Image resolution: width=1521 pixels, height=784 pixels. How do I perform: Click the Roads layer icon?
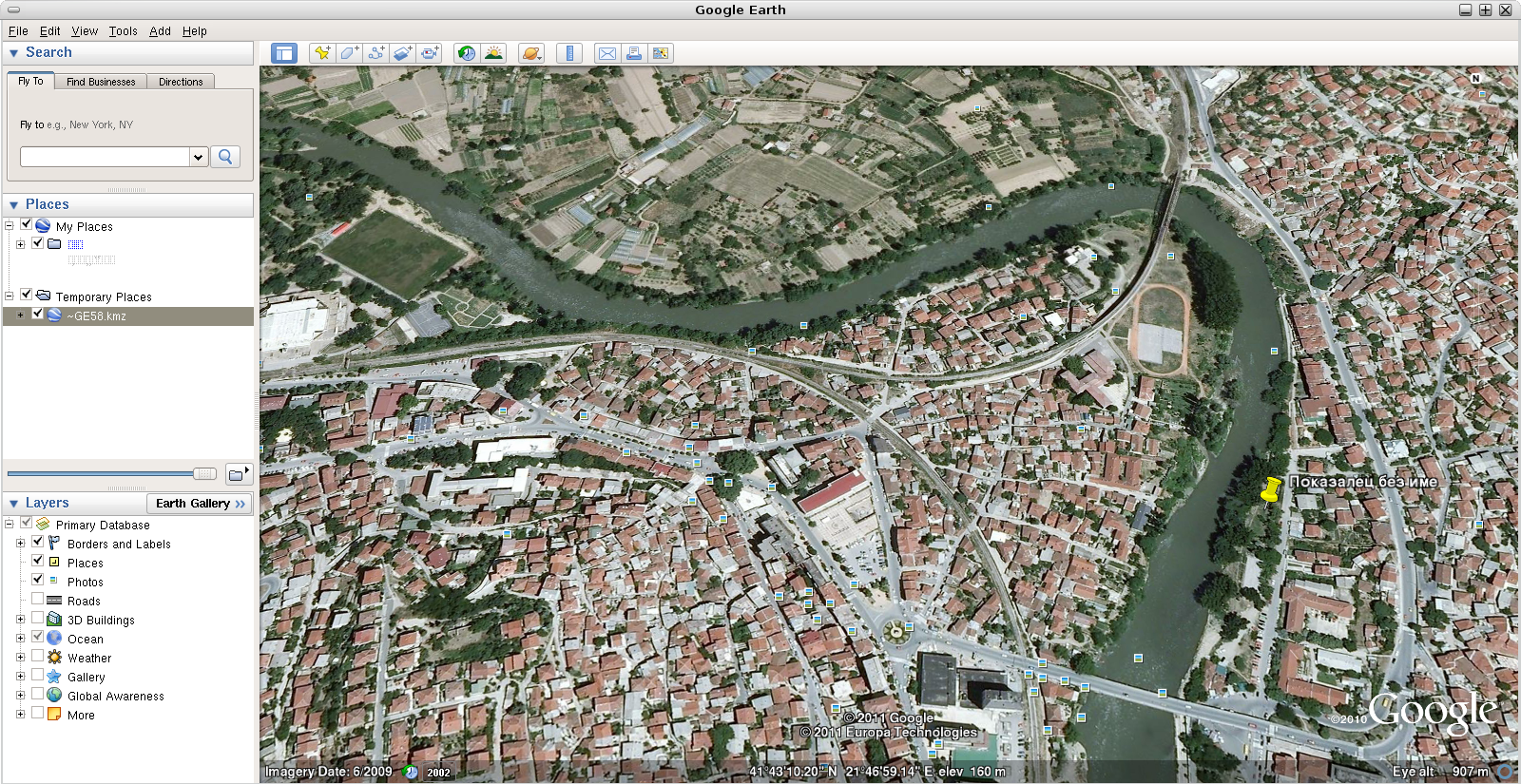54,601
